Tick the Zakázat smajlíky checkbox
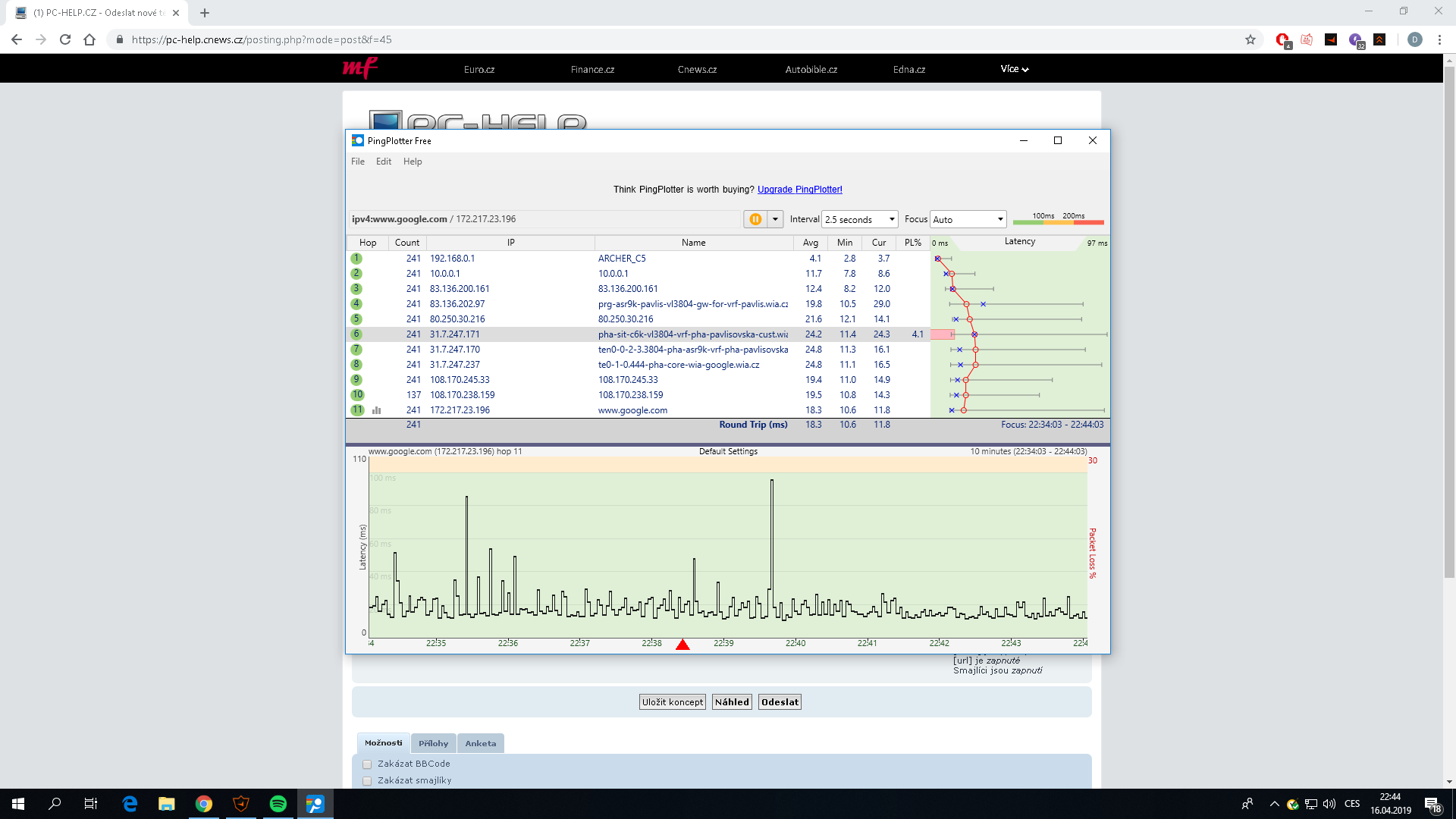Viewport: 1456px width, 819px height. pos(367,781)
